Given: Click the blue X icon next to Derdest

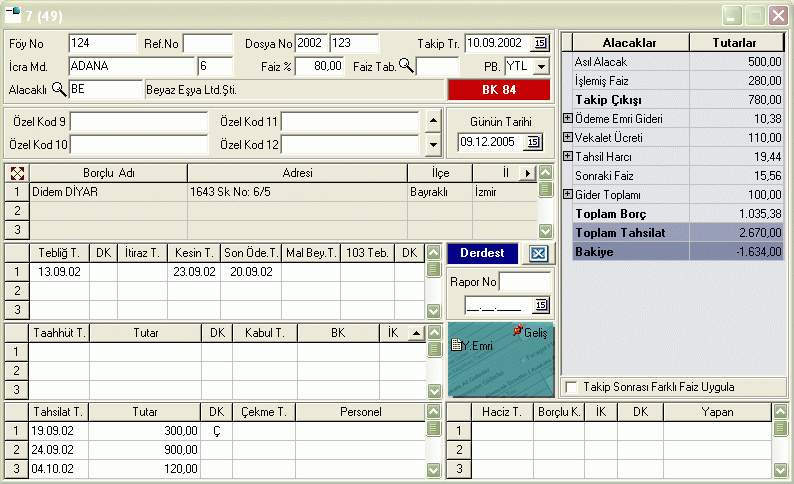Looking at the screenshot, I should [538, 253].
